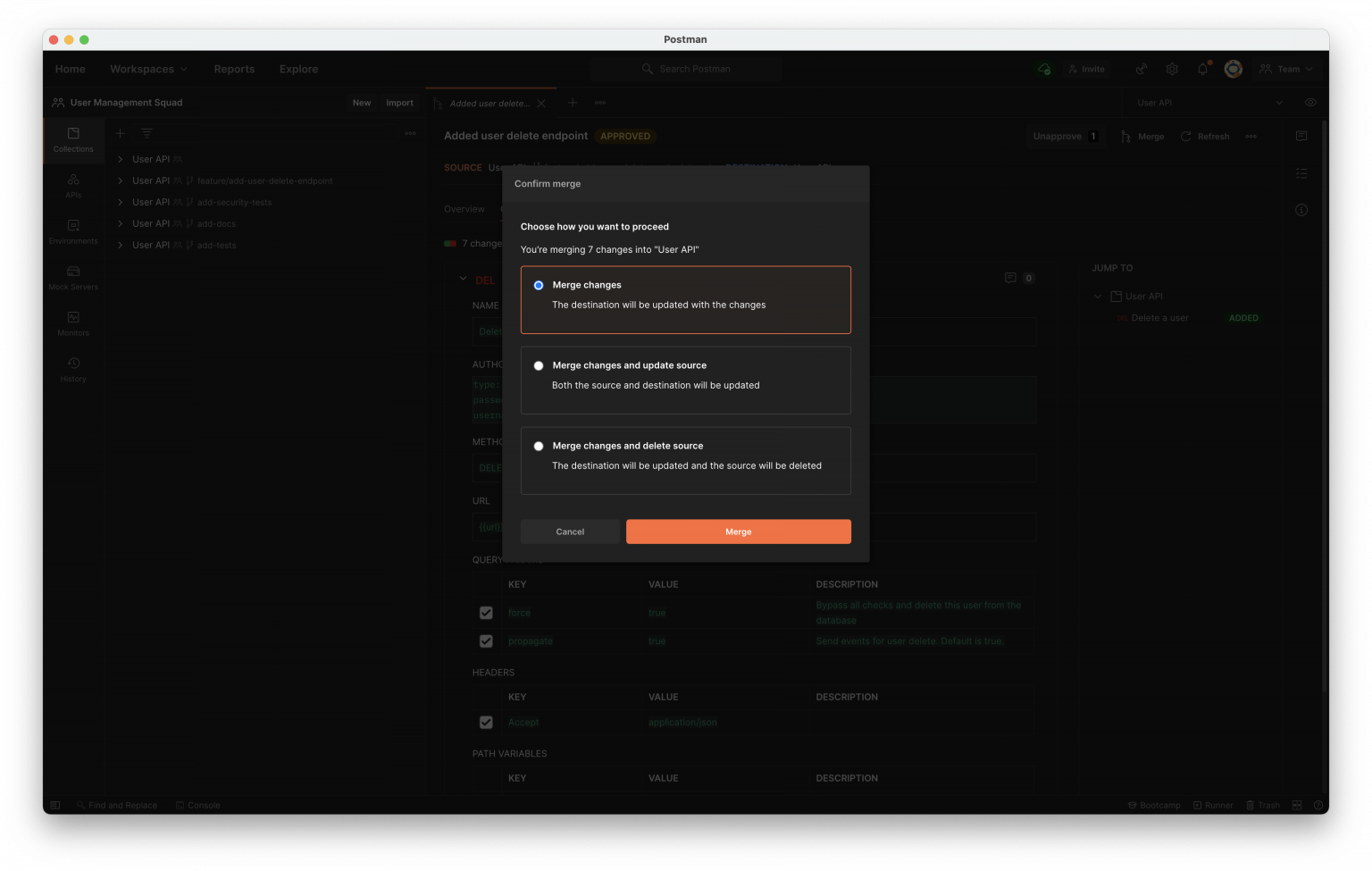This screenshot has width=1372, height=871.
Task: Click the Refresh button
Action: (x=1205, y=137)
